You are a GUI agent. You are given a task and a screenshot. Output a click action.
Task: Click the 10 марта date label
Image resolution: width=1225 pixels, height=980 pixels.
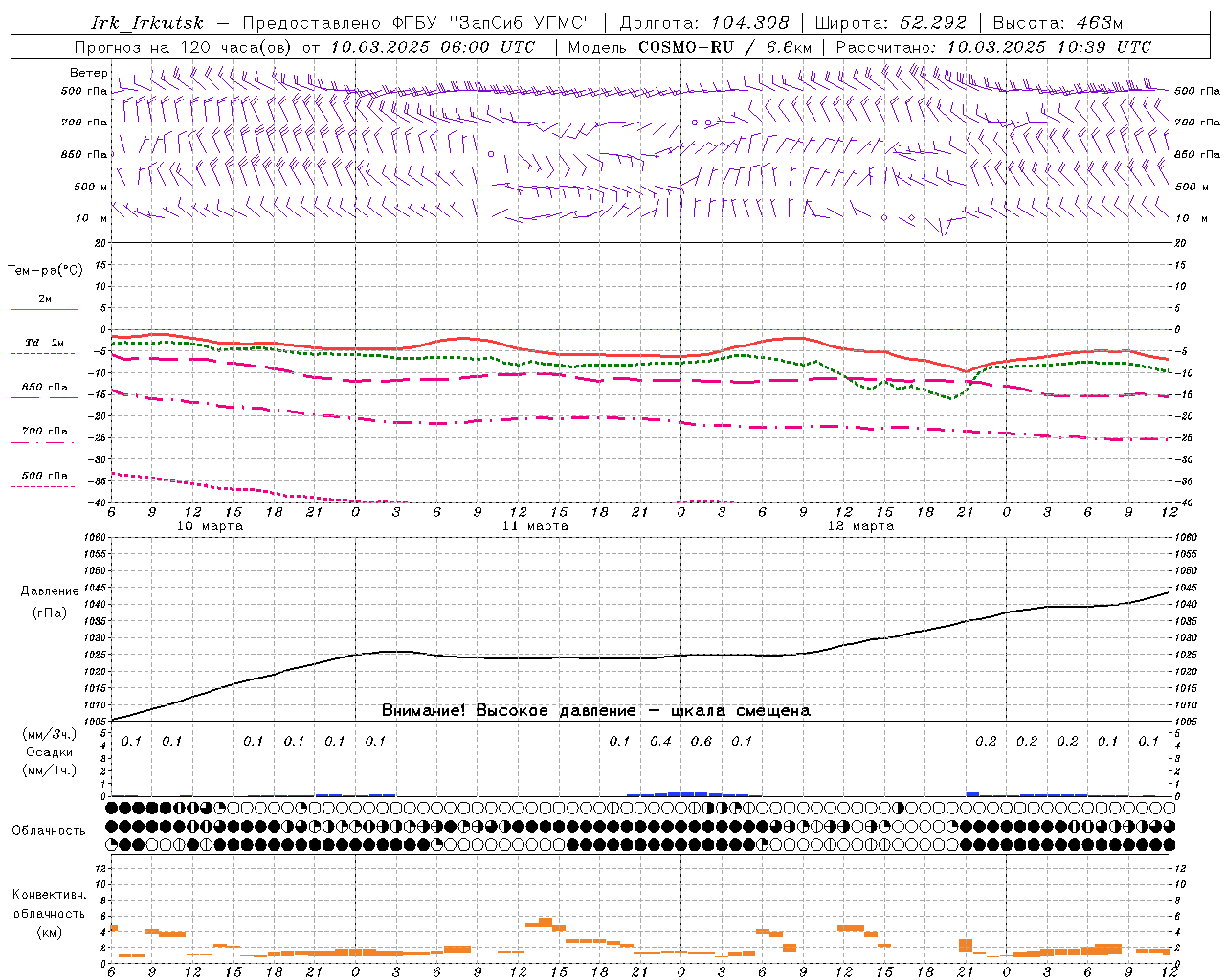(x=211, y=526)
